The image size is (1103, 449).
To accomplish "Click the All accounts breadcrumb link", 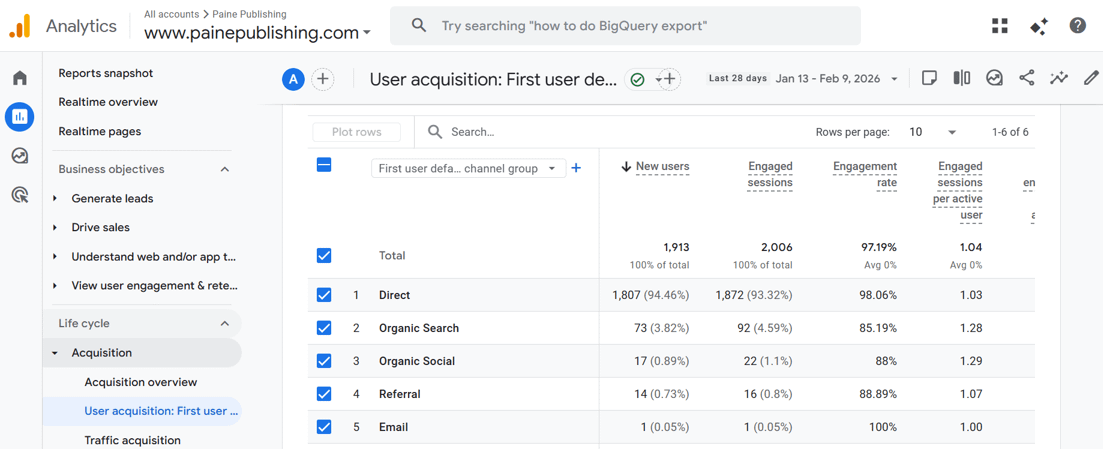I will pos(172,14).
